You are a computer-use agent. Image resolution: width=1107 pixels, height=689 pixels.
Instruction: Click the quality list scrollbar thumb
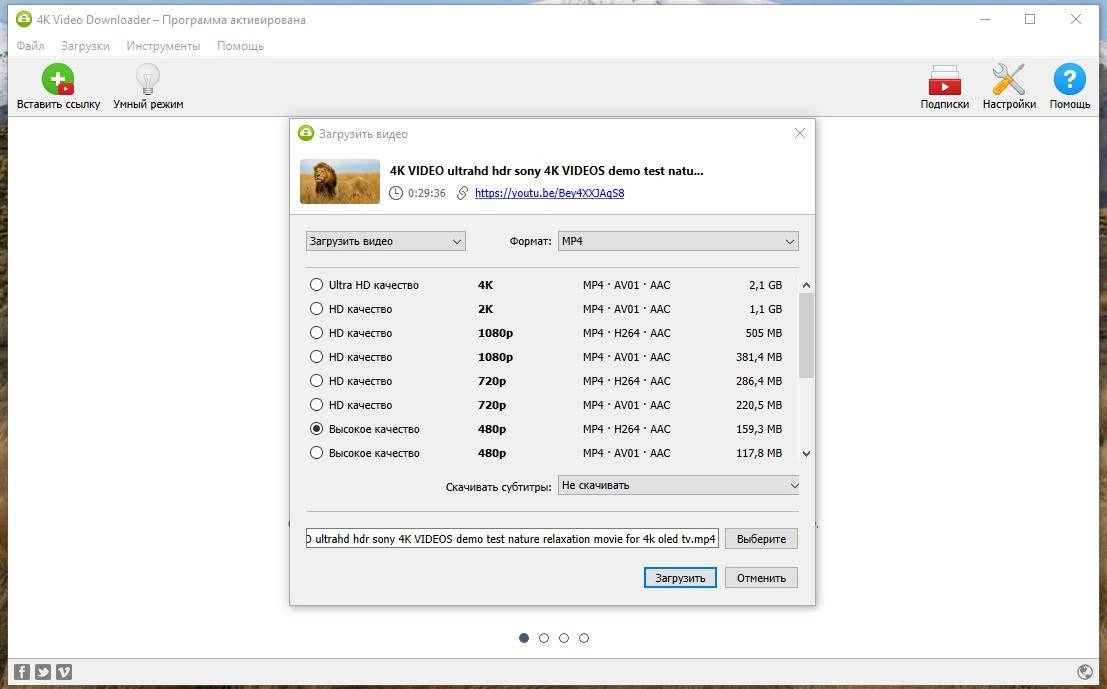[806, 335]
